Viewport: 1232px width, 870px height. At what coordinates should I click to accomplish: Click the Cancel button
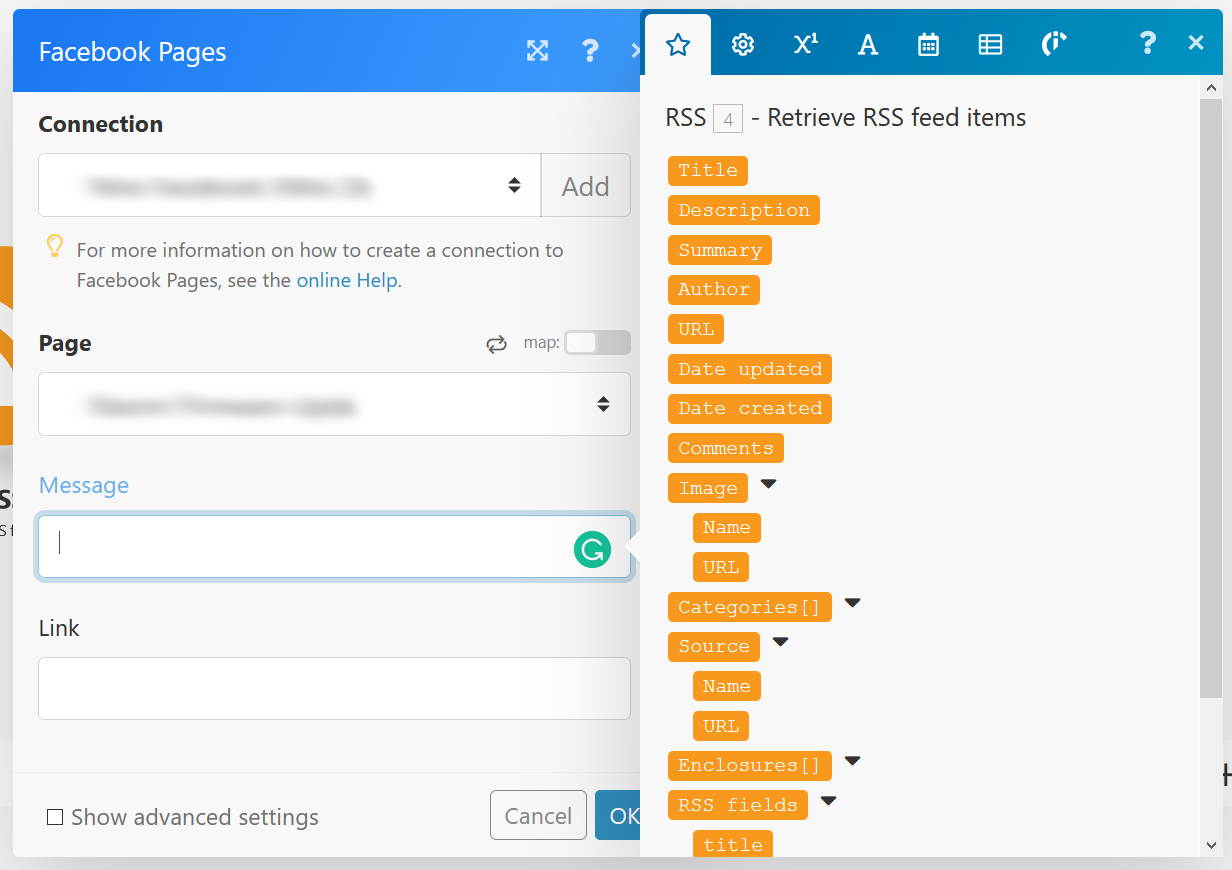tap(538, 816)
